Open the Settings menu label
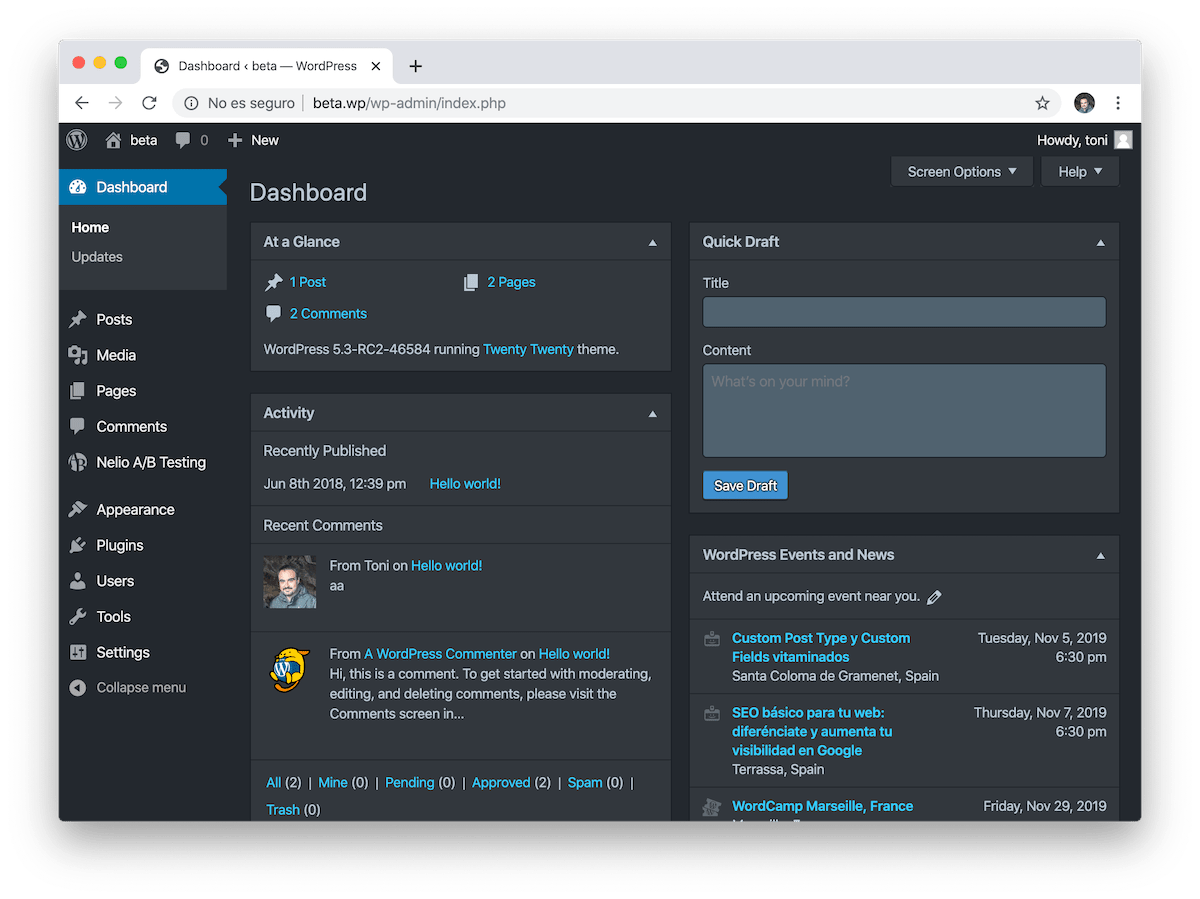Screen dimensions: 1200x899 pos(123,652)
